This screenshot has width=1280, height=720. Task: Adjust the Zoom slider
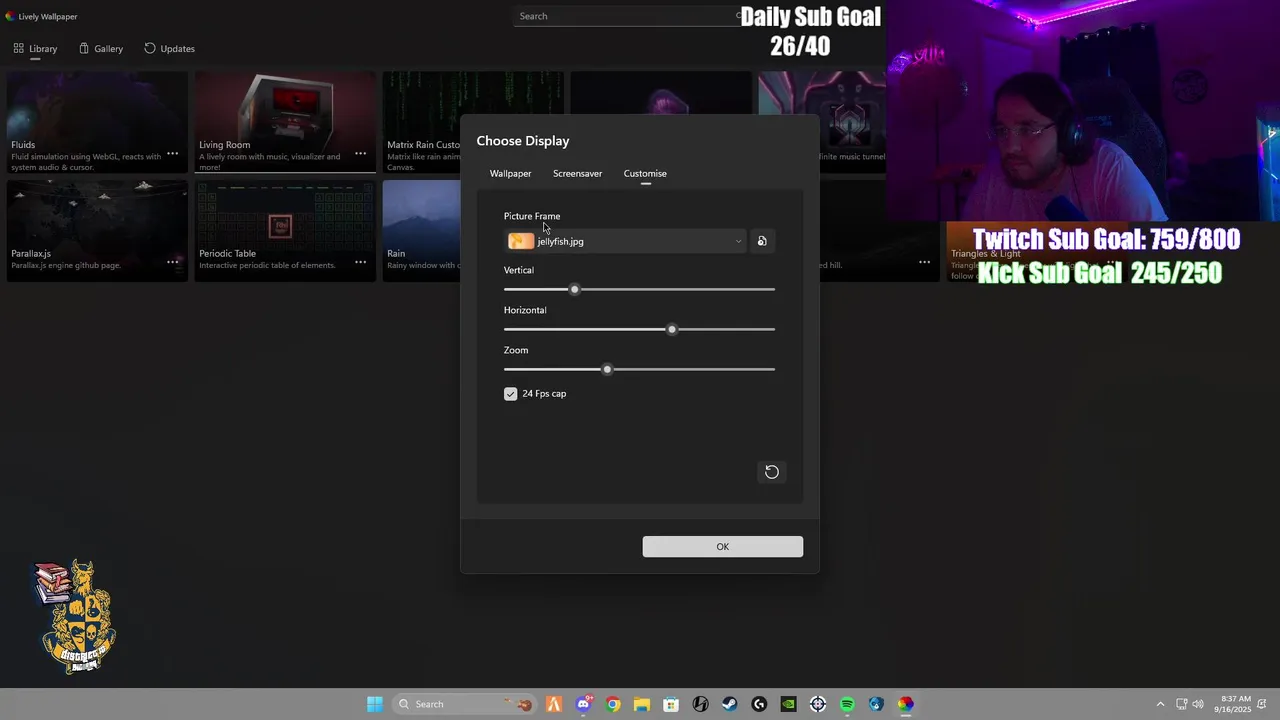click(639, 369)
